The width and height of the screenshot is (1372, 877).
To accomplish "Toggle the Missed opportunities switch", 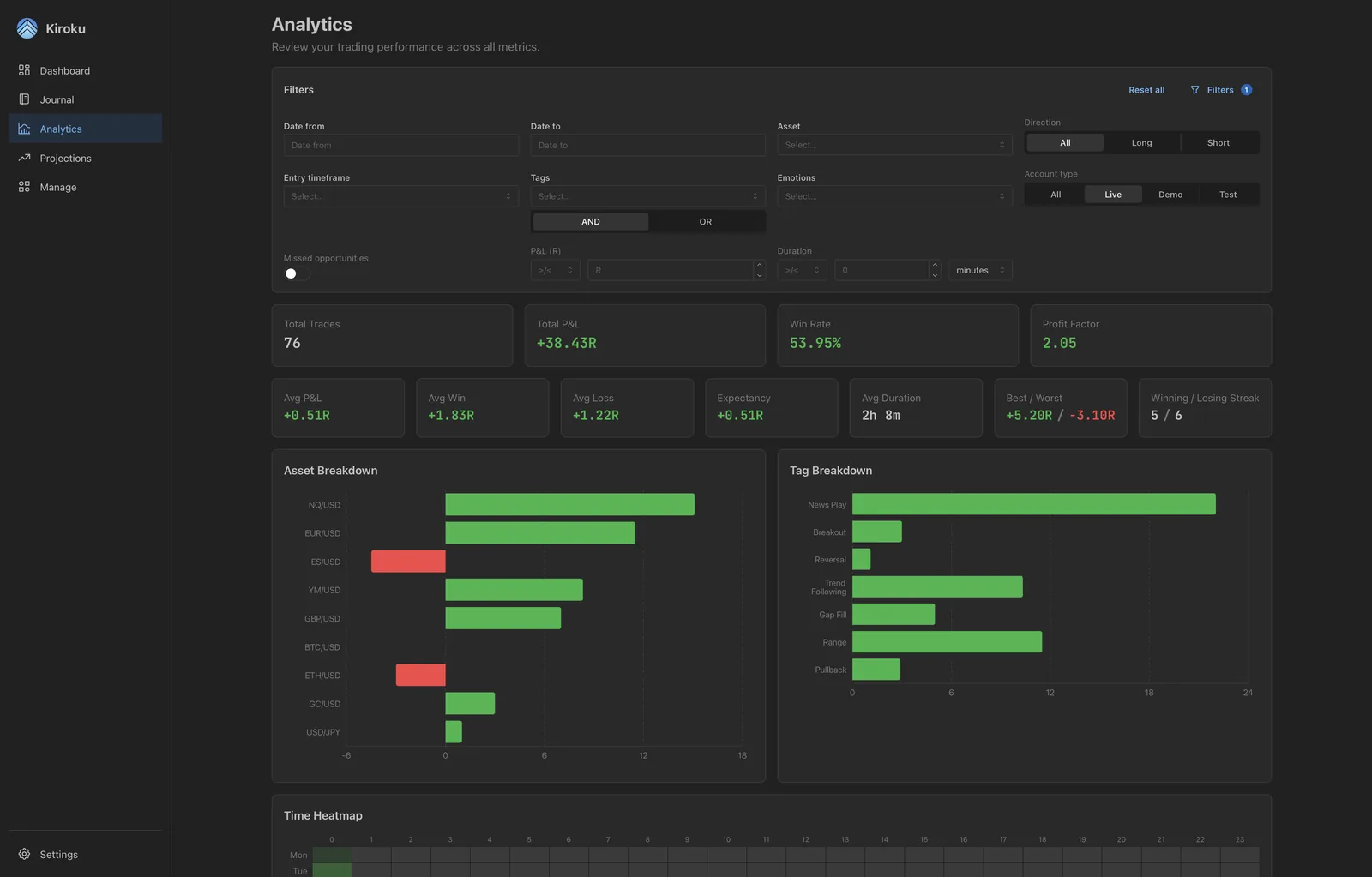I will [297, 273].
